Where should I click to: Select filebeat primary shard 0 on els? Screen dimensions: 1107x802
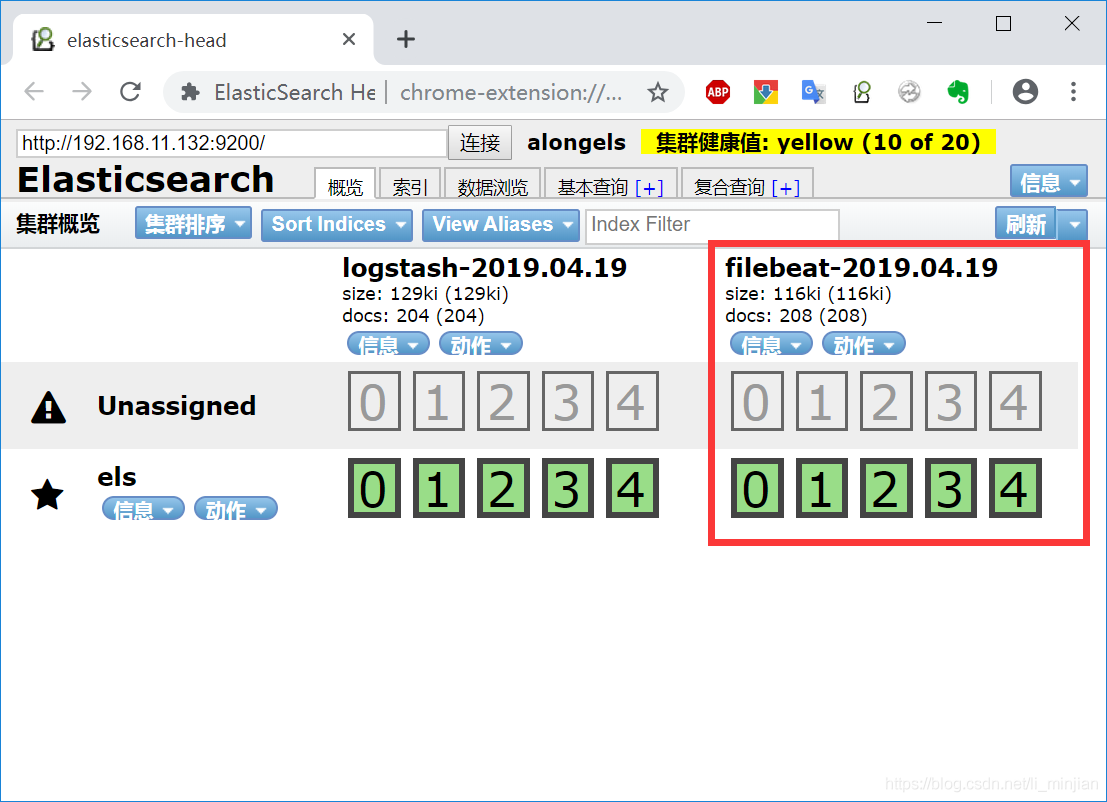pyautogui.click(x=757, y=488)
